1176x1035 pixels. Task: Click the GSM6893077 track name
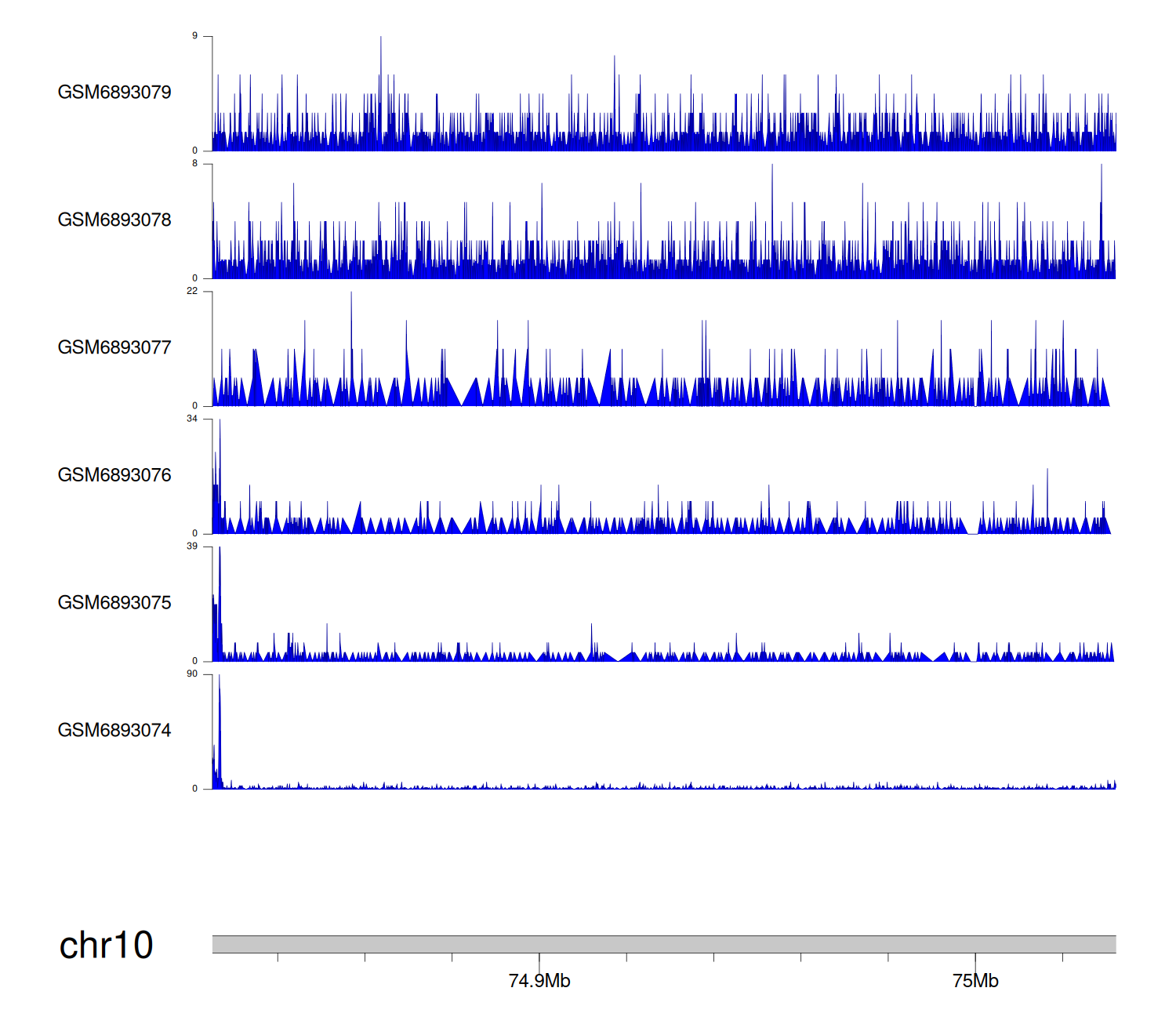coord(114,348)
